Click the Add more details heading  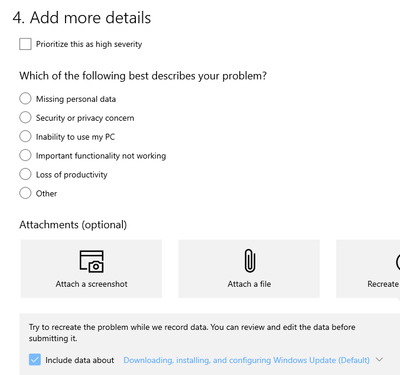[x=82, y=18]
